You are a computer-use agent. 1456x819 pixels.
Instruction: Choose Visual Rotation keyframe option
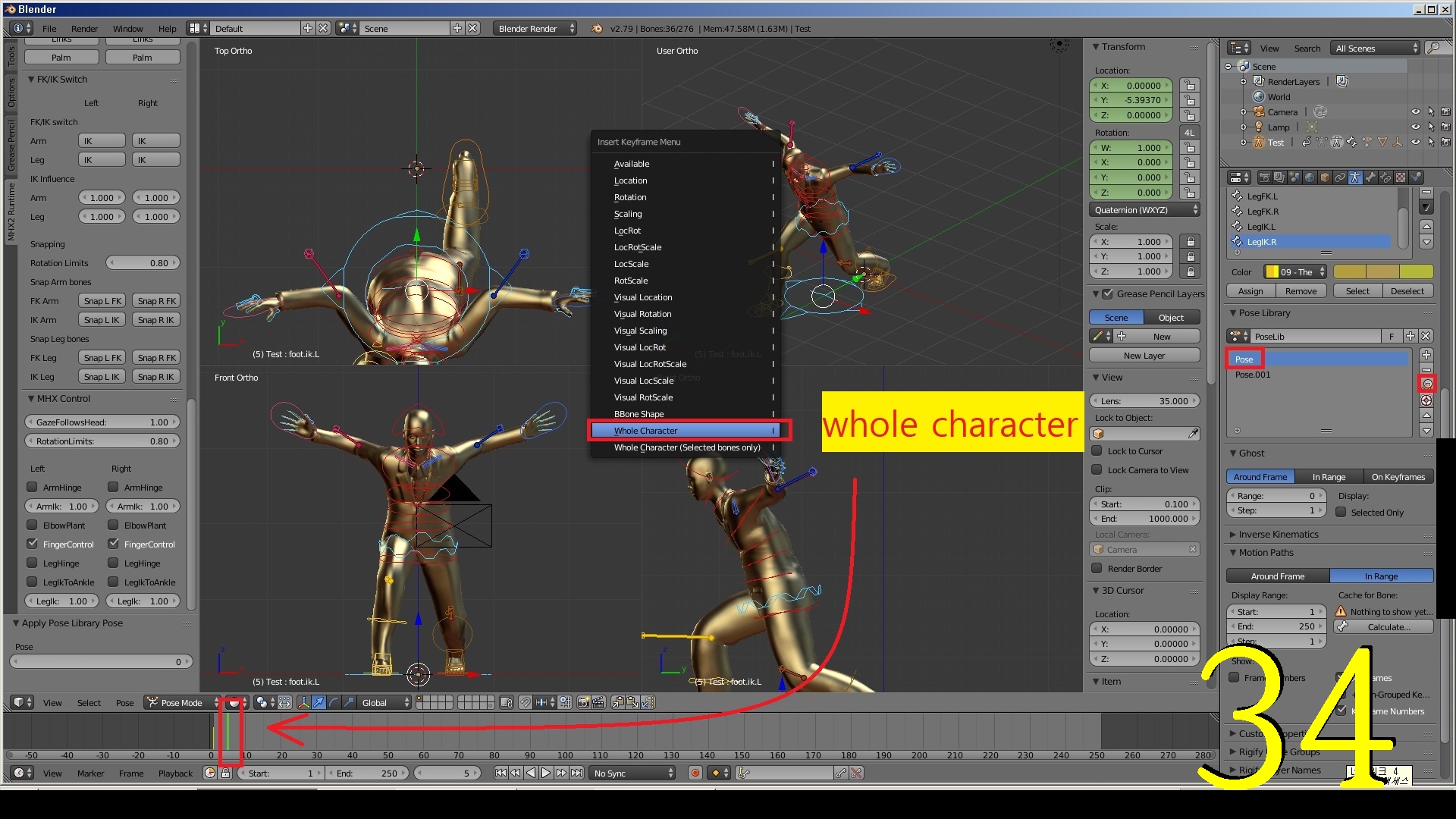click(686, 314)
